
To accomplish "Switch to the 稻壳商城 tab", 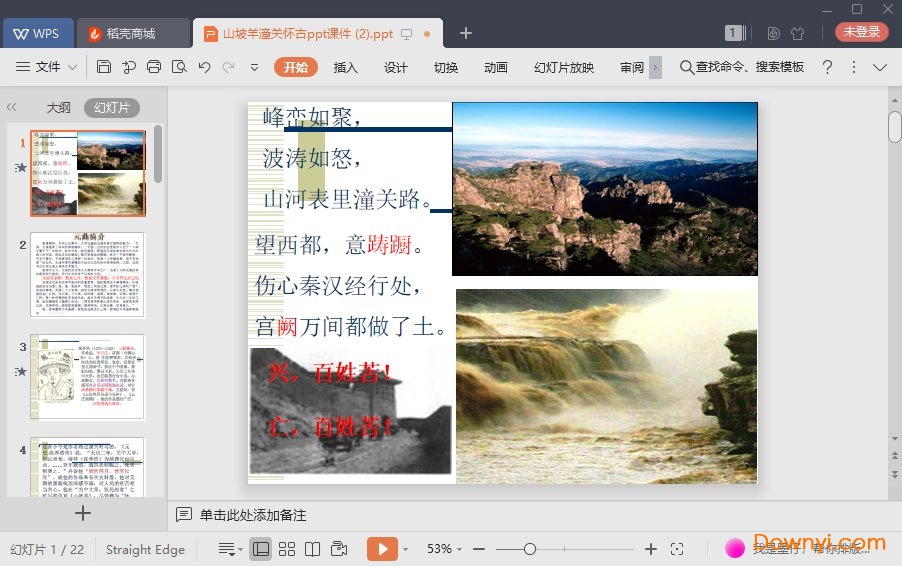I will pos(133,33).
